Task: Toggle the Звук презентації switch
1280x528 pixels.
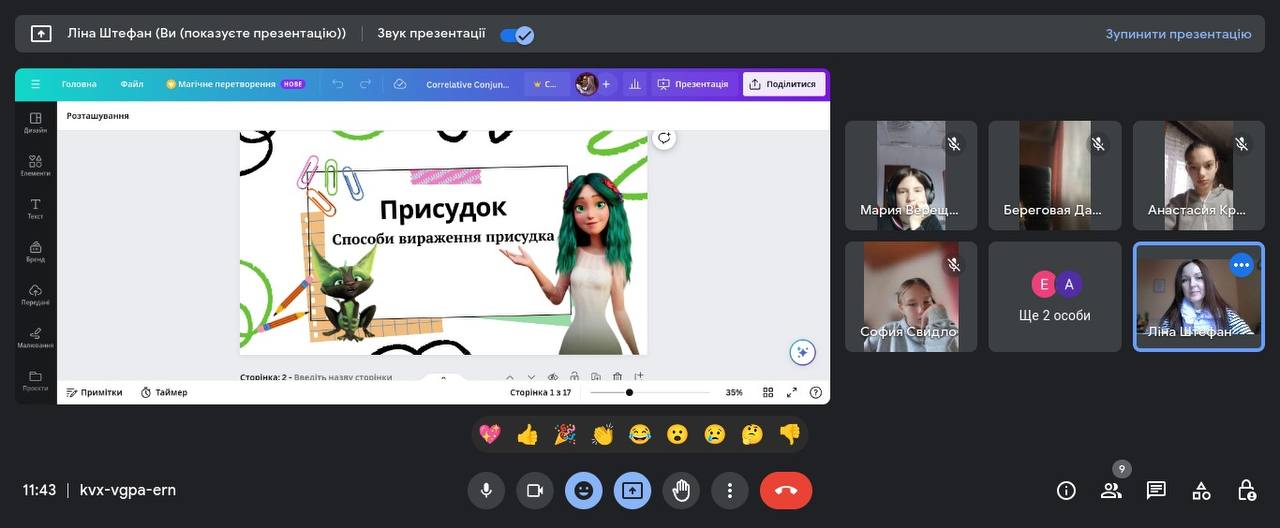Action: (x=517, y=34)
